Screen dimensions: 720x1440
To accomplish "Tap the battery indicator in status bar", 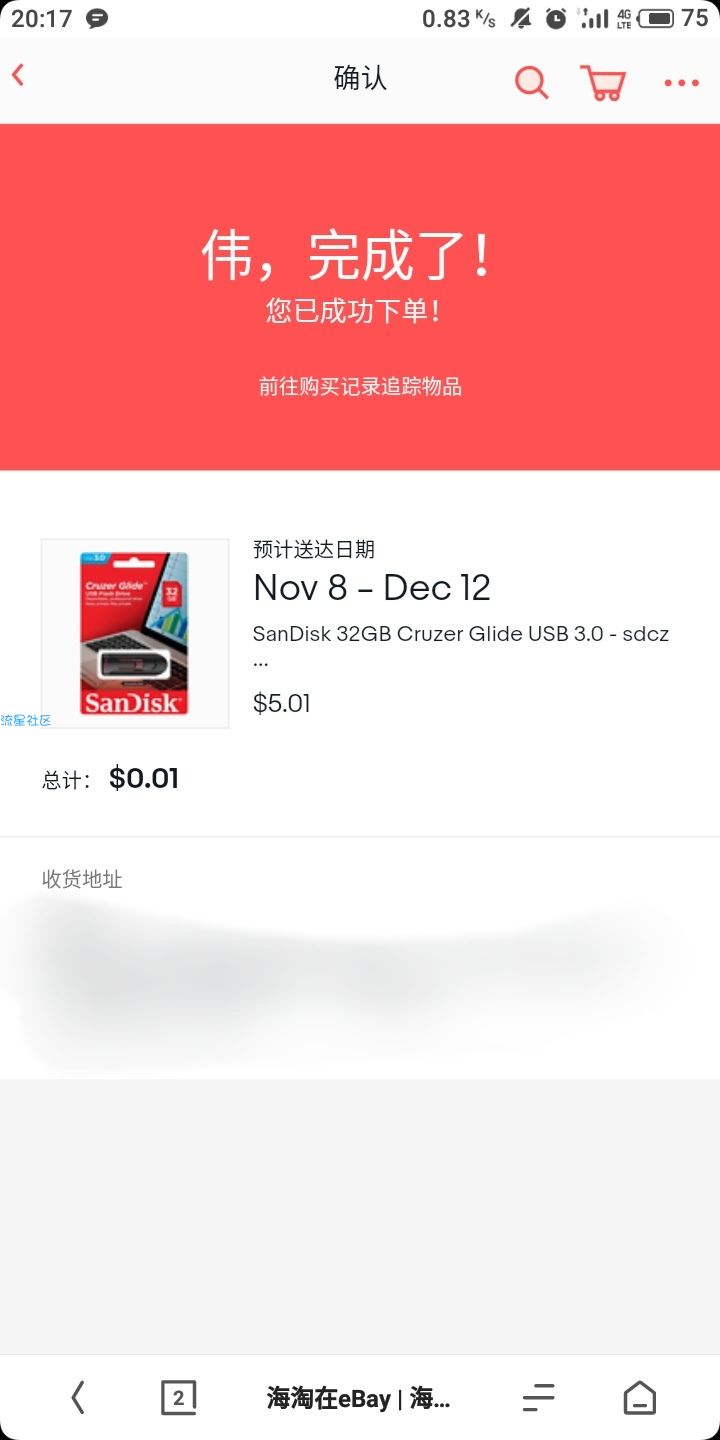I will pos(656,18).
